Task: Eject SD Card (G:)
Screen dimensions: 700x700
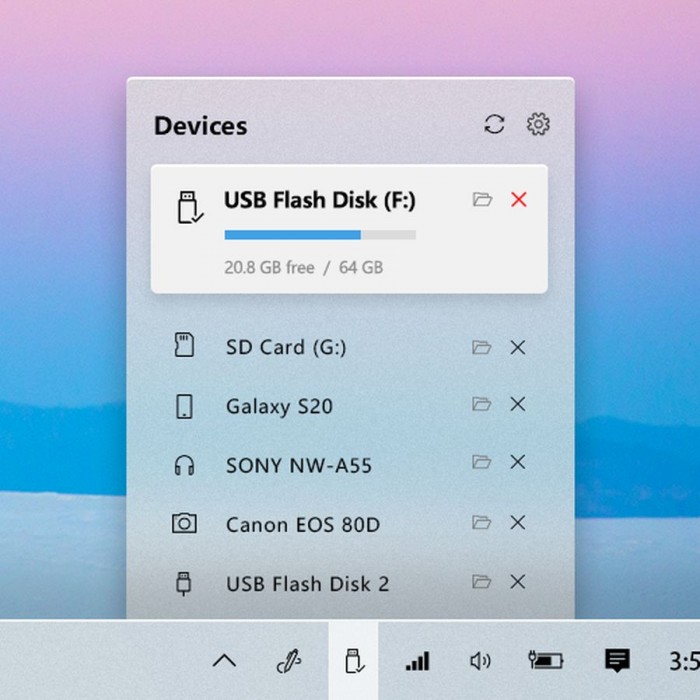Action: click(x=518, y=347)
